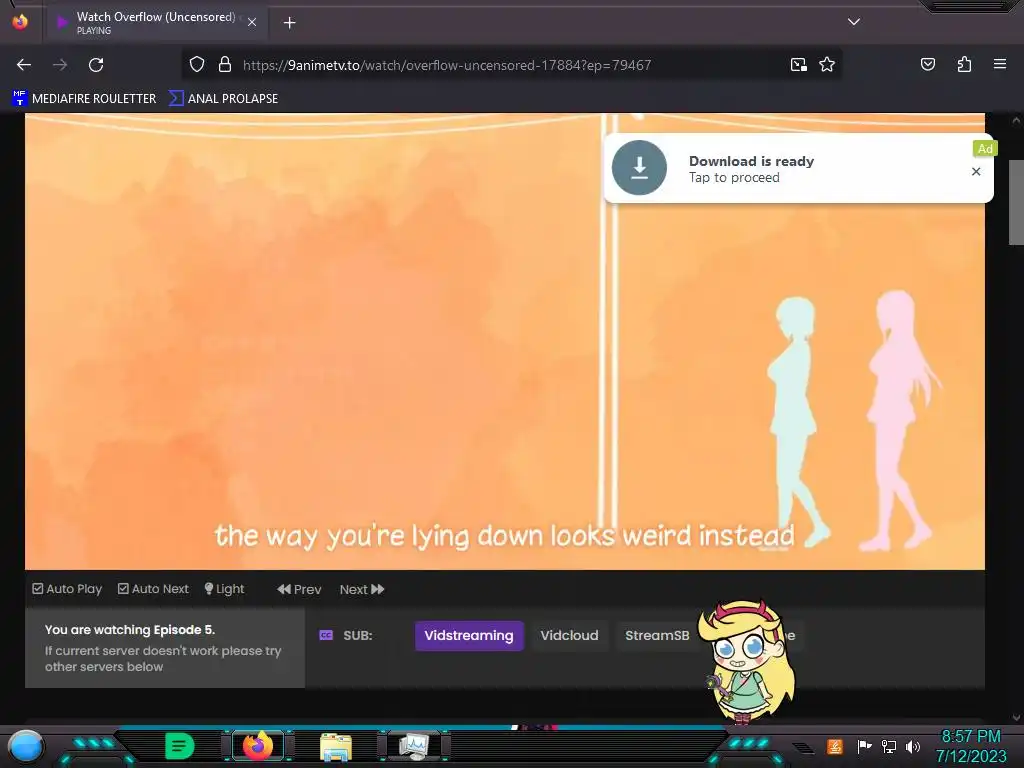Bookmark this page with the star icon
This screenshot has height=768, width=1024.
coord(827,65)
